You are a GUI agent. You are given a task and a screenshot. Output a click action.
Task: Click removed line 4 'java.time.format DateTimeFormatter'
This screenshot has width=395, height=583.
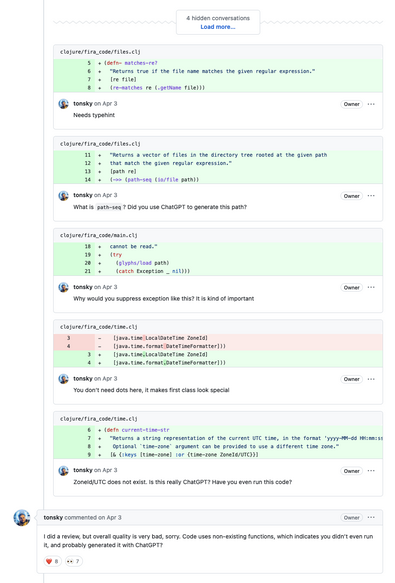coord(218,346)
